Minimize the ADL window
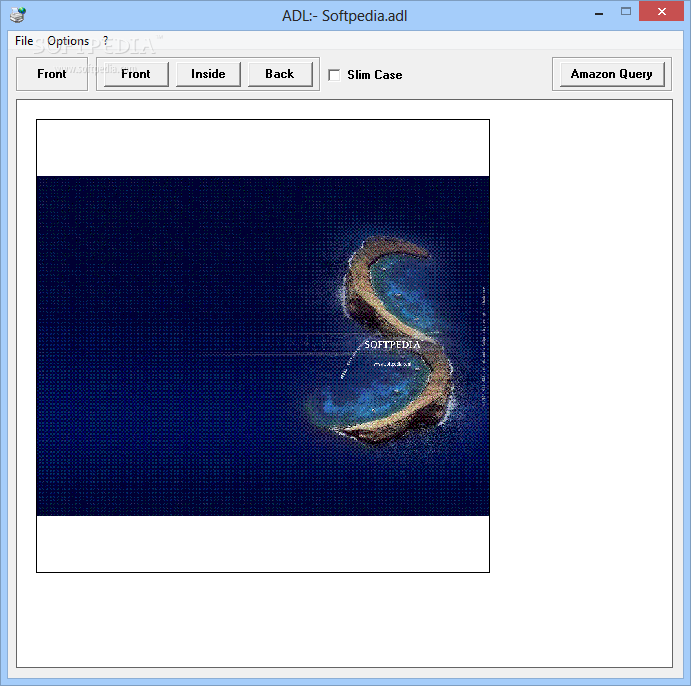 click(x=598, y=12)
